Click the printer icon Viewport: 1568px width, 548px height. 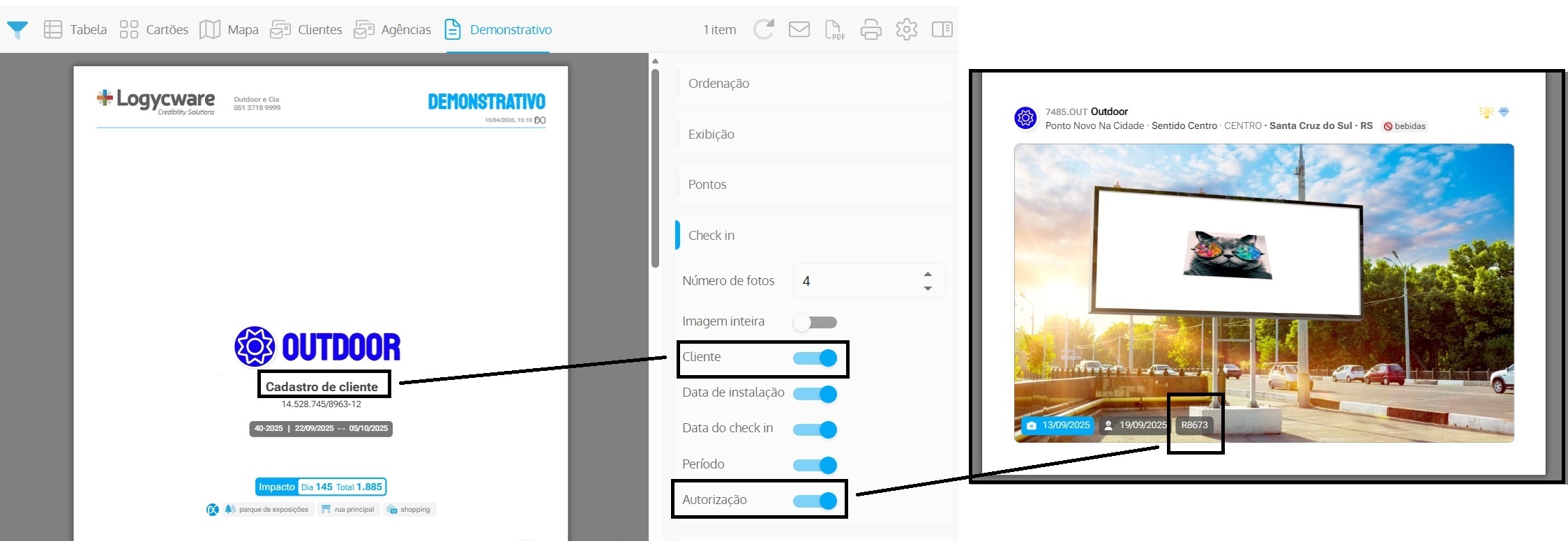[870, 29]
